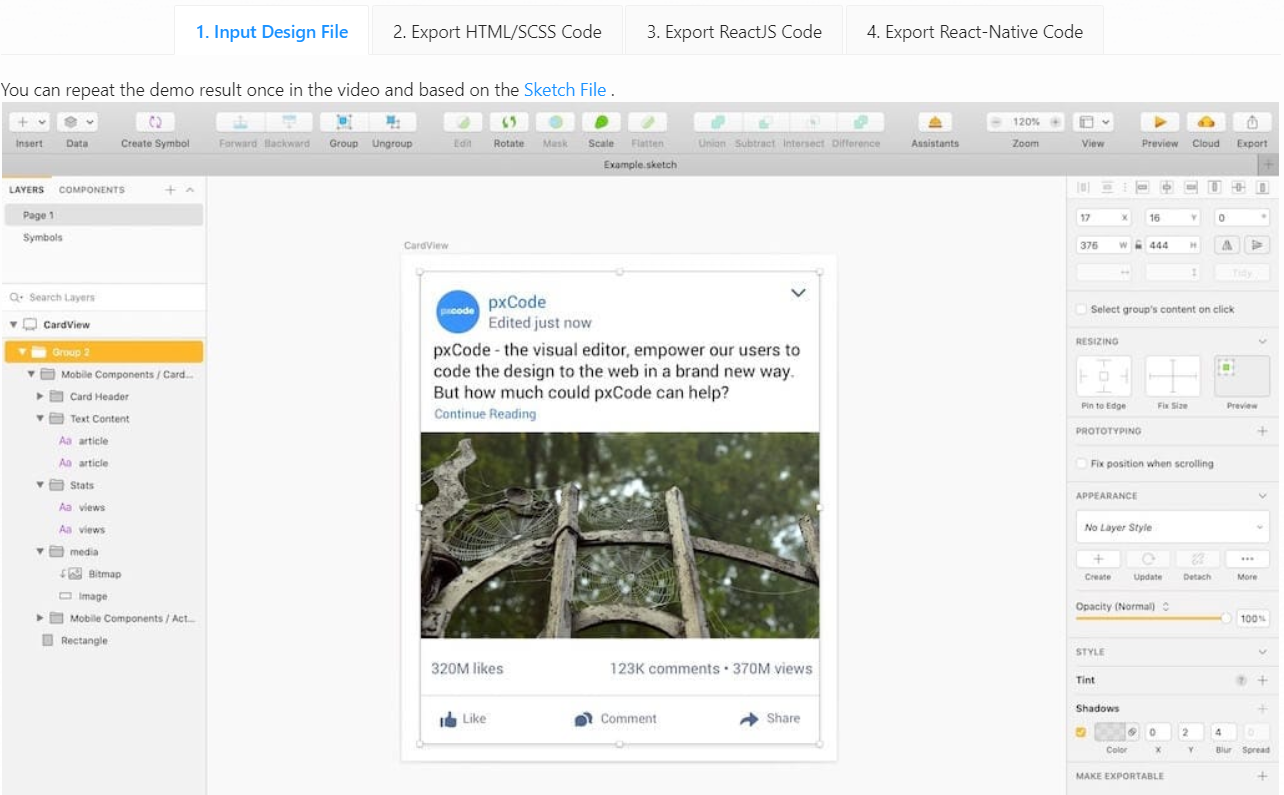Click the Create Symbol toolbar icon
The height and width of the screenshot is (795, 1284).
[x=155, y=122]
